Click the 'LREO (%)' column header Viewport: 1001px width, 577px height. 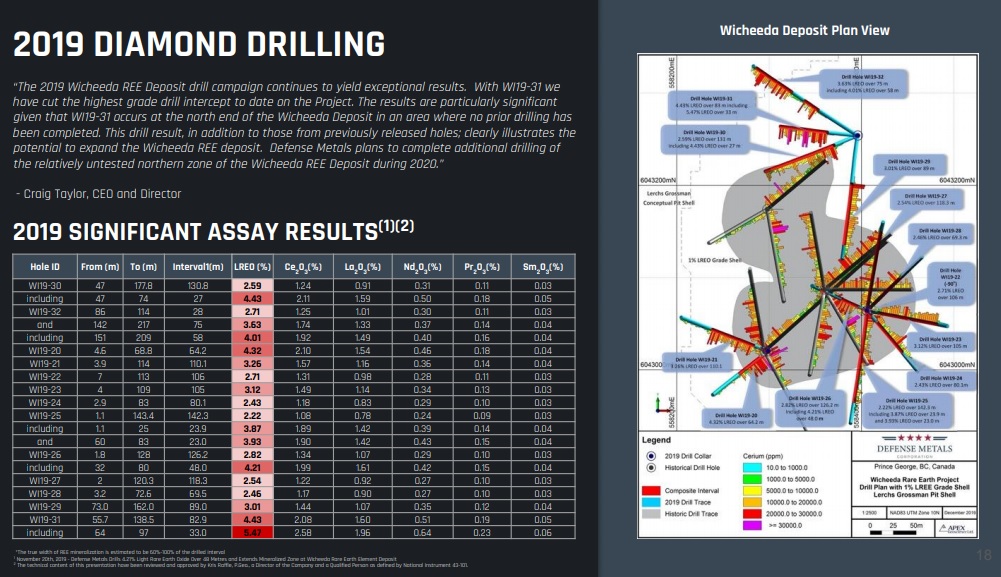252,266
